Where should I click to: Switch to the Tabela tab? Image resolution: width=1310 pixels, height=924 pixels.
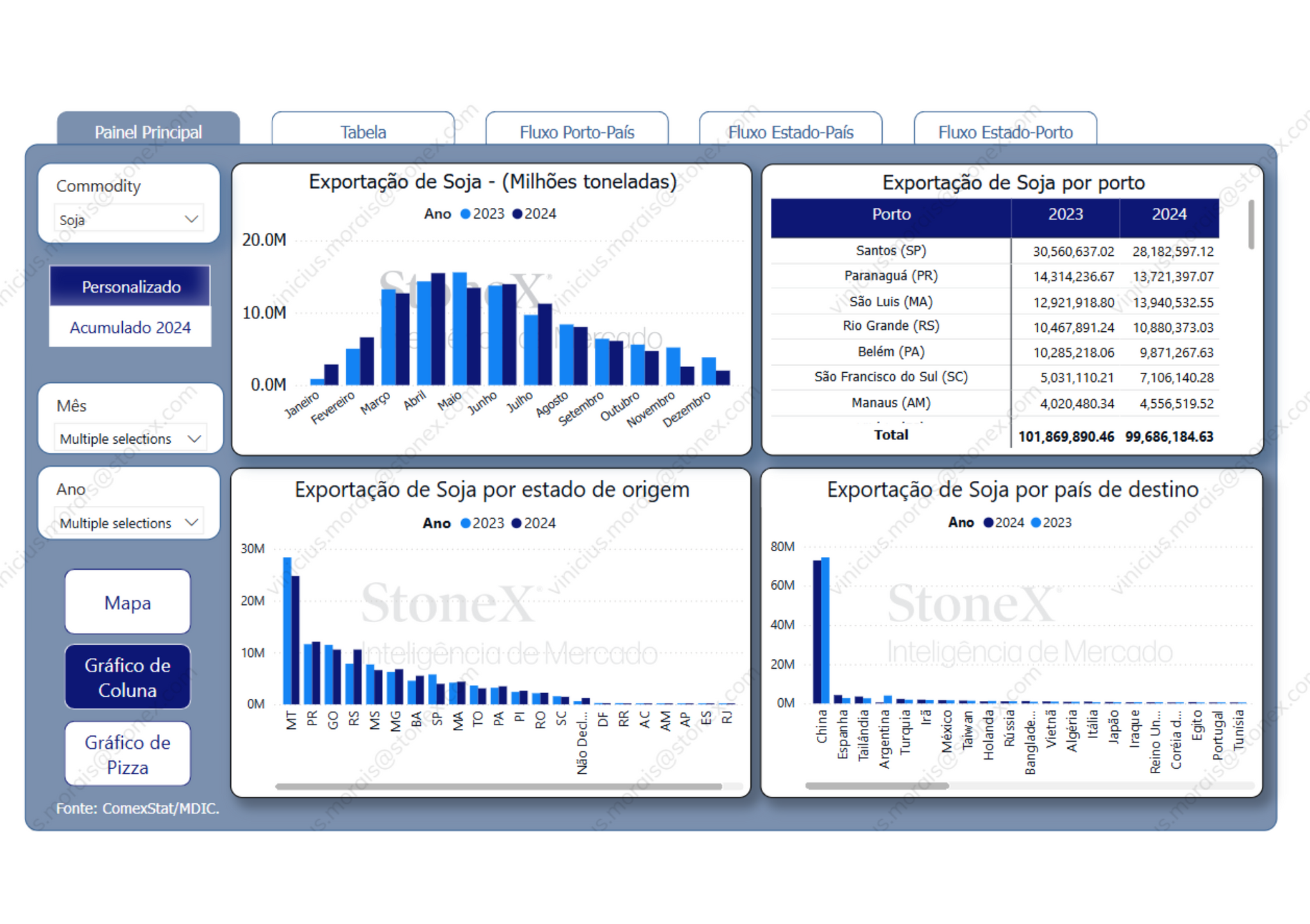[x=363, y=132]
